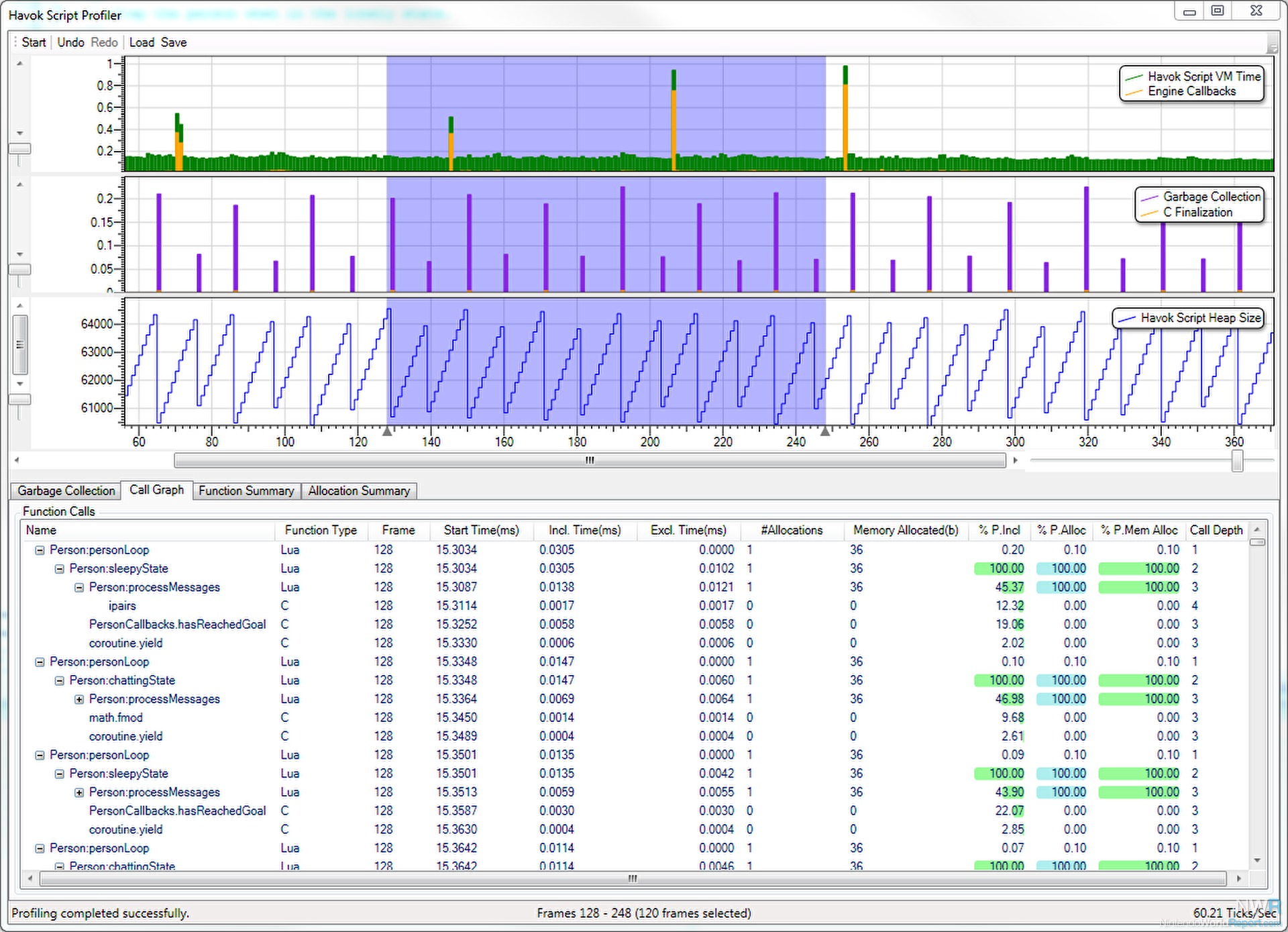Collapse Person:personLoop row at 15.3348
1288x932 pixels.
click(x=40, y=662)
